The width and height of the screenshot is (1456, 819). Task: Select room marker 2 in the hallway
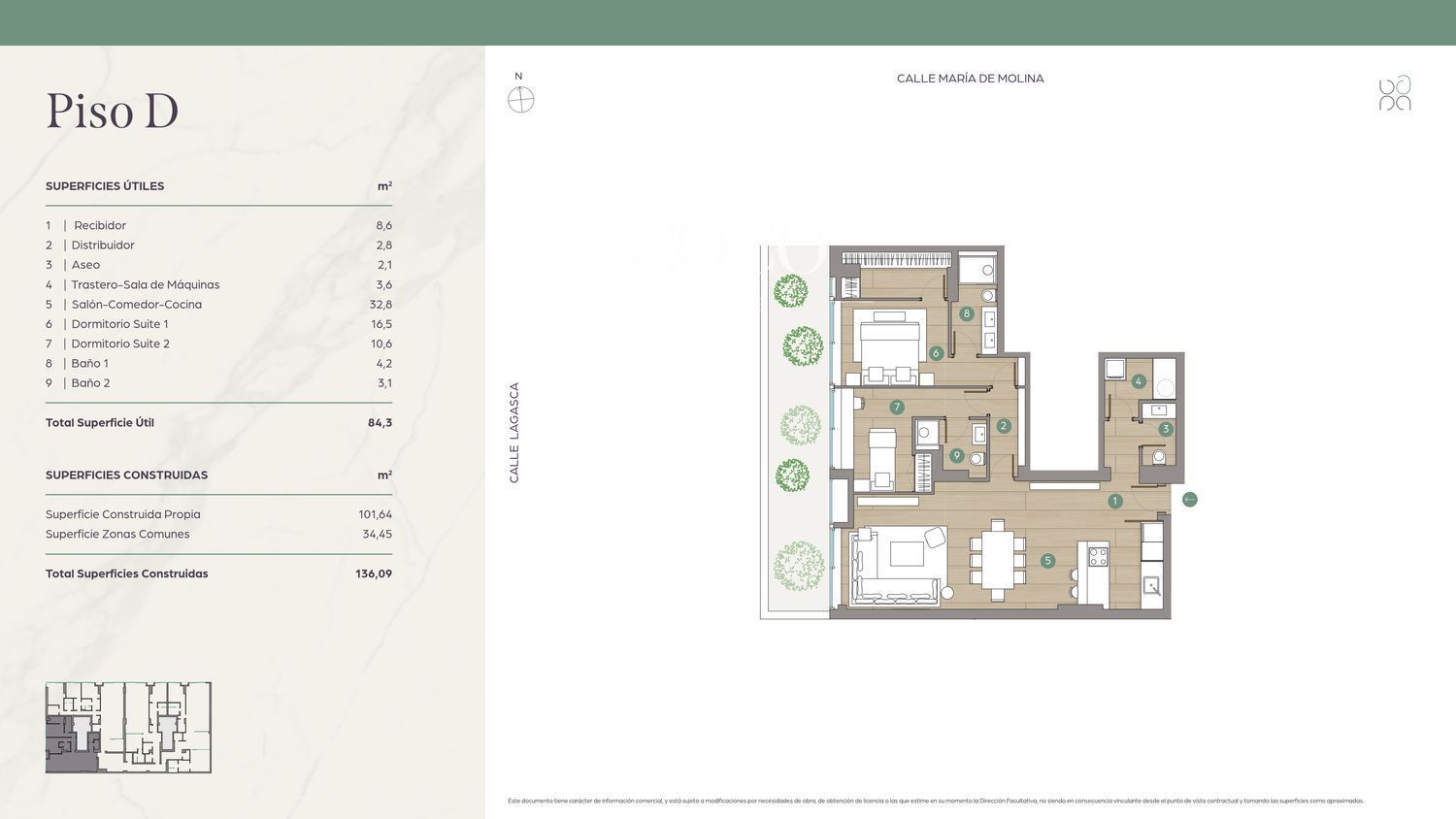1004,426
